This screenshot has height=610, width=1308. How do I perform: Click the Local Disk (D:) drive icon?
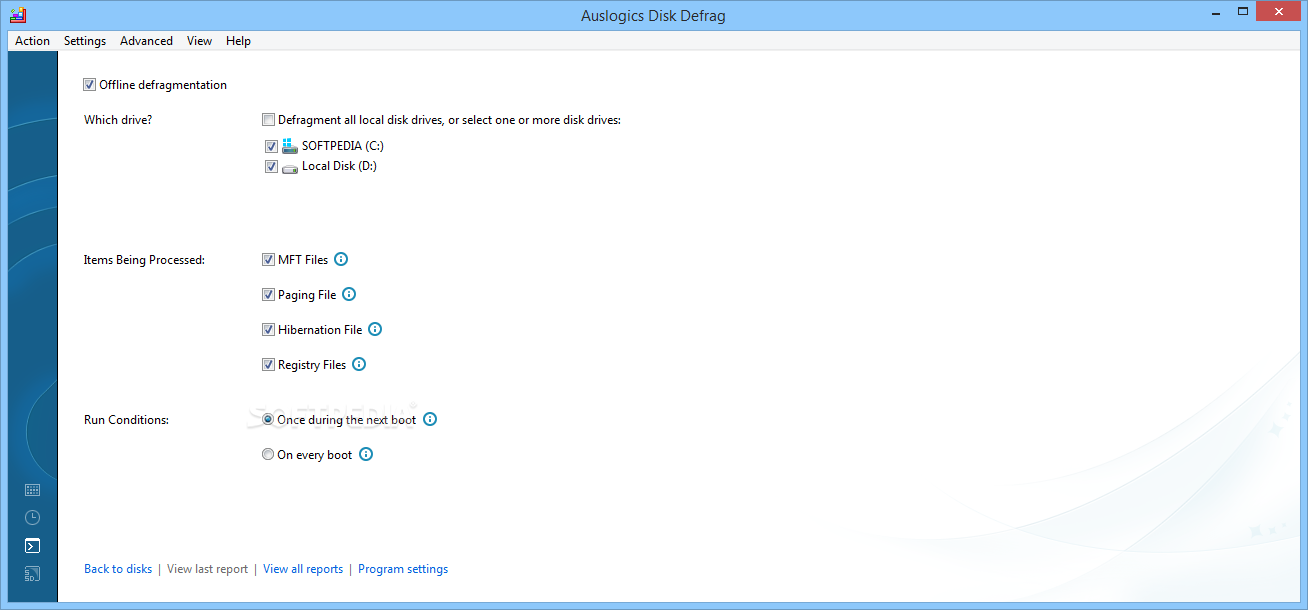point(290,167)
